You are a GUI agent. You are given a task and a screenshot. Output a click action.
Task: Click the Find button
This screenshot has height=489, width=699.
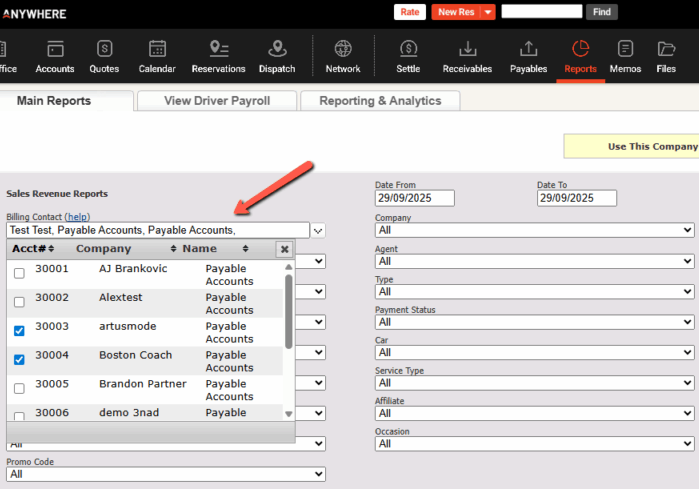(x=601, y=12)
